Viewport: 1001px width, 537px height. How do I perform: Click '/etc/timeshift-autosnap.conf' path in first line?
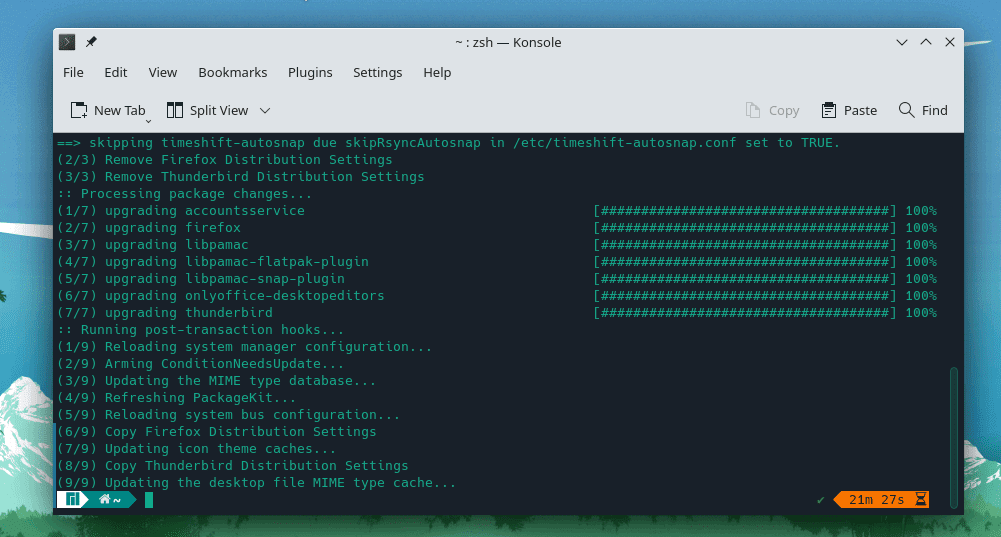pos(624,142)
